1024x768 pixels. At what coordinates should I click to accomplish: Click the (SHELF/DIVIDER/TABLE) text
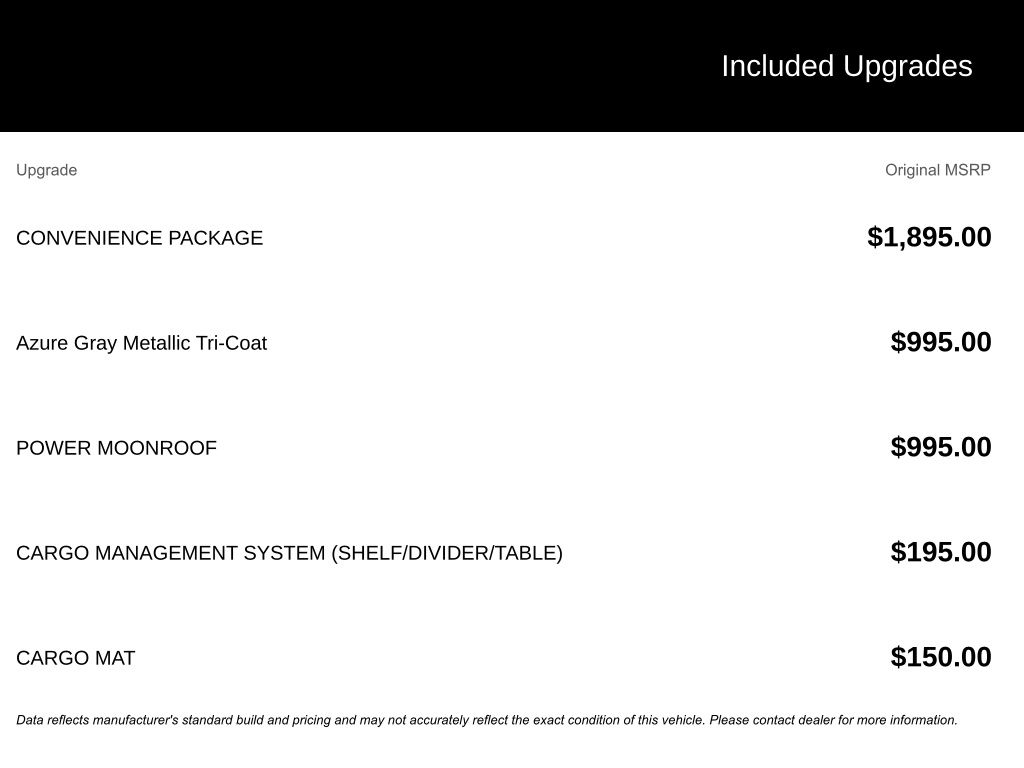point(447,553)
